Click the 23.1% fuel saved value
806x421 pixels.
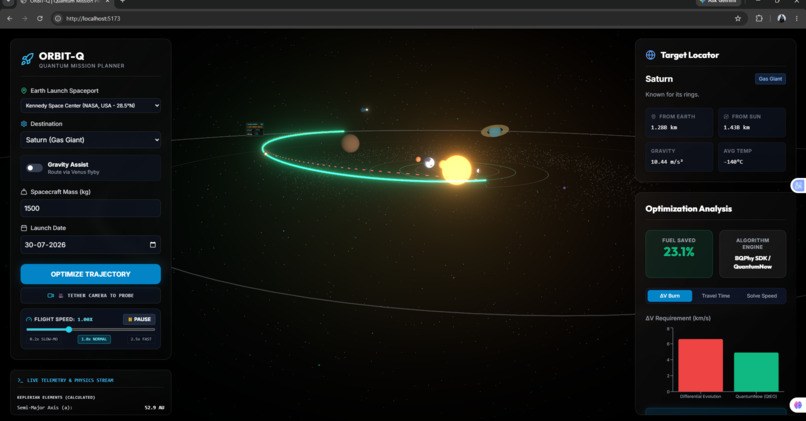[679, 252]
